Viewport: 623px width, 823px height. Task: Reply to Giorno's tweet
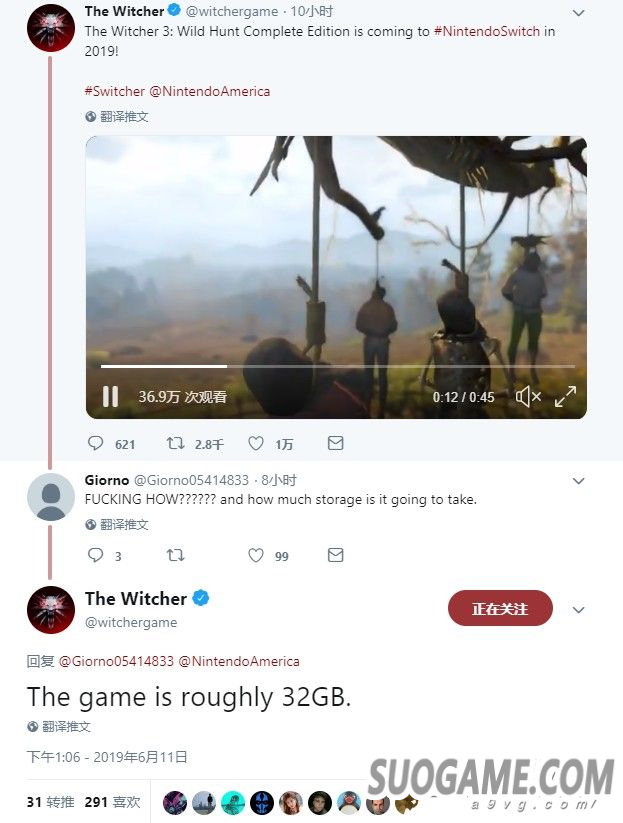click(96, 555)
